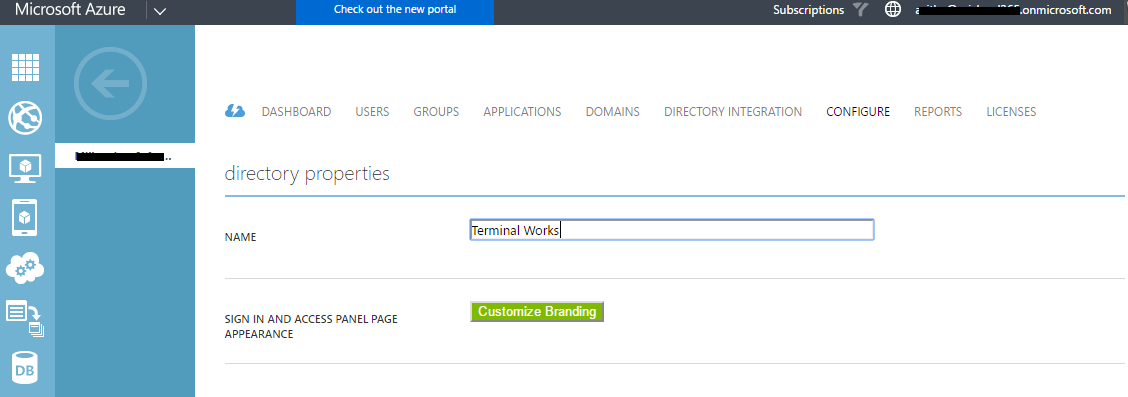Click the quick start cloud lightning icon

(235, 111)
